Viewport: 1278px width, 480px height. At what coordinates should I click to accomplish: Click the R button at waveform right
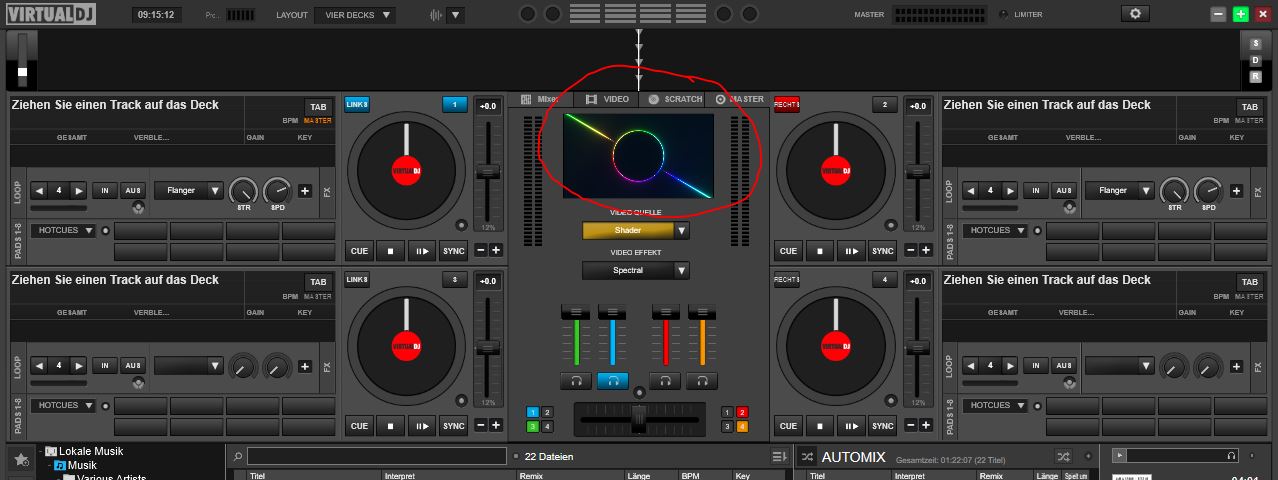coord(1256,76)
